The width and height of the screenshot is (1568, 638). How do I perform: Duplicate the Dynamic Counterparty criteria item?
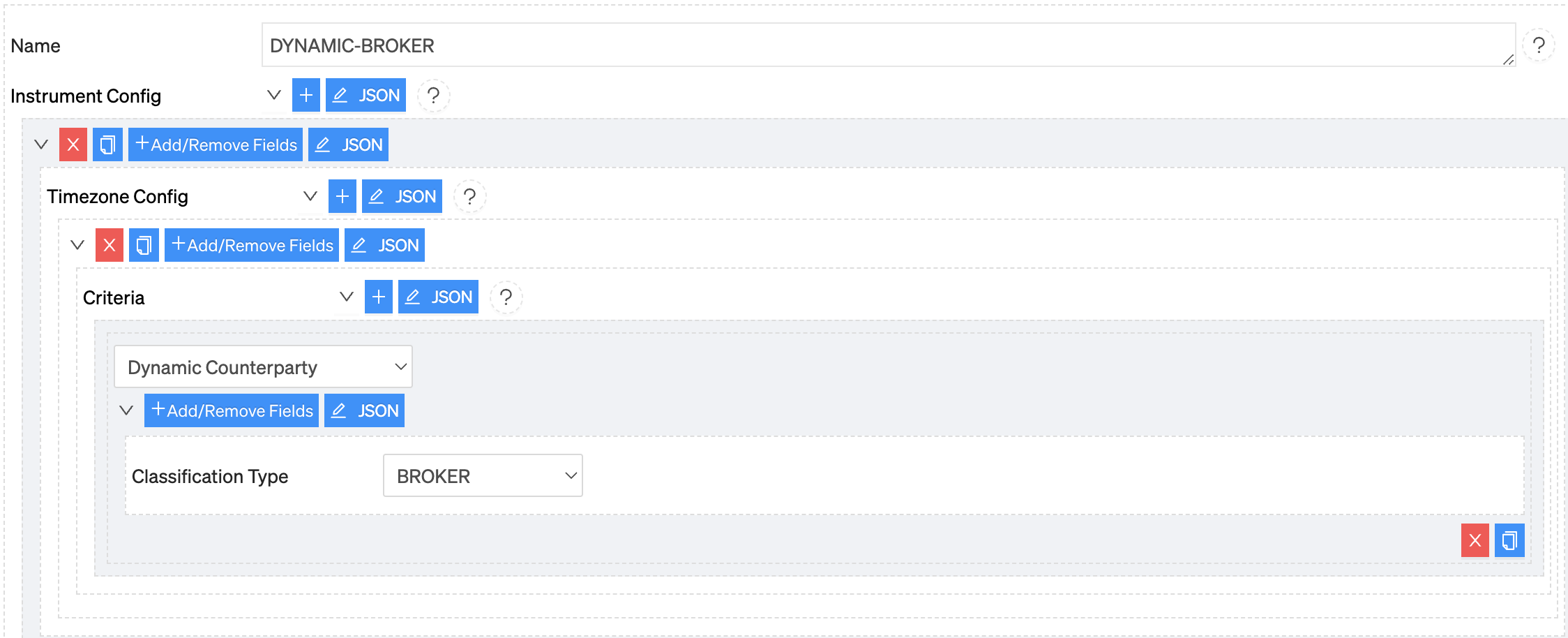[x=1509, y=540]
